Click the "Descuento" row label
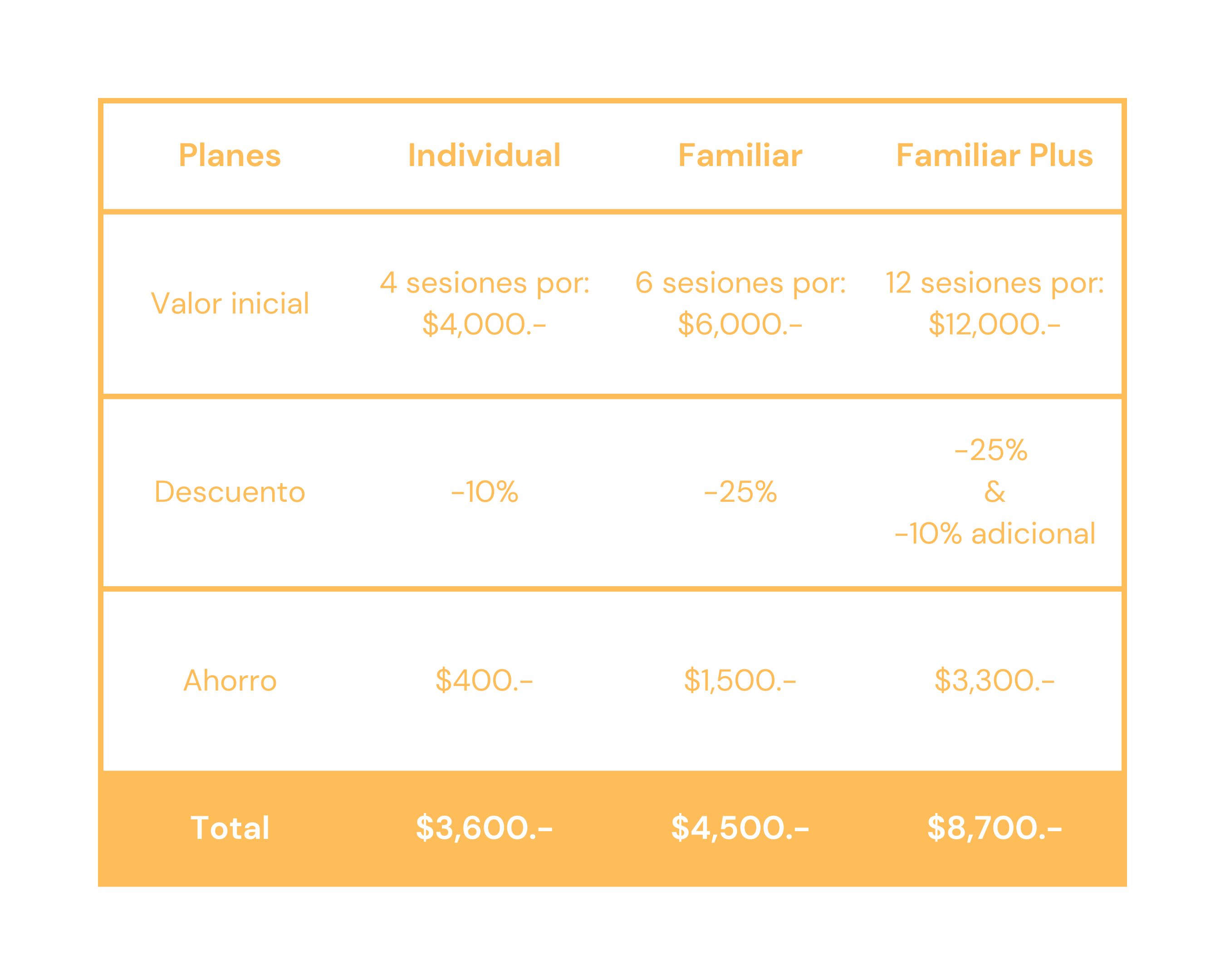Image resolution: width=1225 pixels, height=980 pixels. (x=230, y=492)
